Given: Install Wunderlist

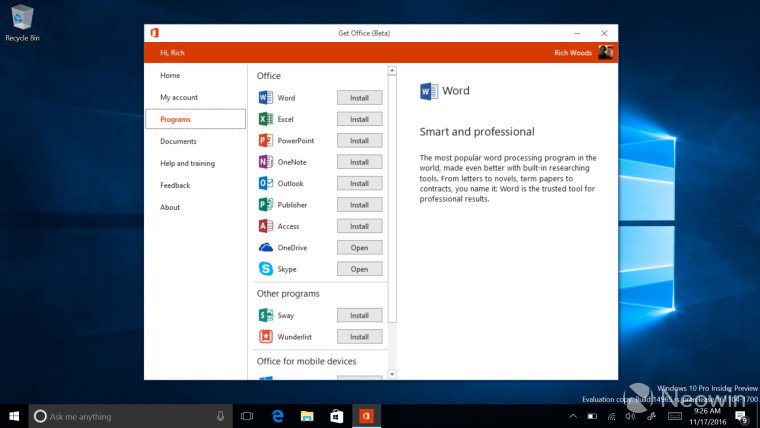Looking at the screenshot, I should click(x=360, y=336).
